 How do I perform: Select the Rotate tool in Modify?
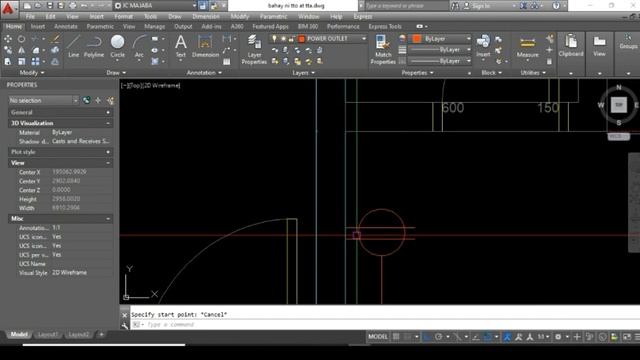[21, 39]
